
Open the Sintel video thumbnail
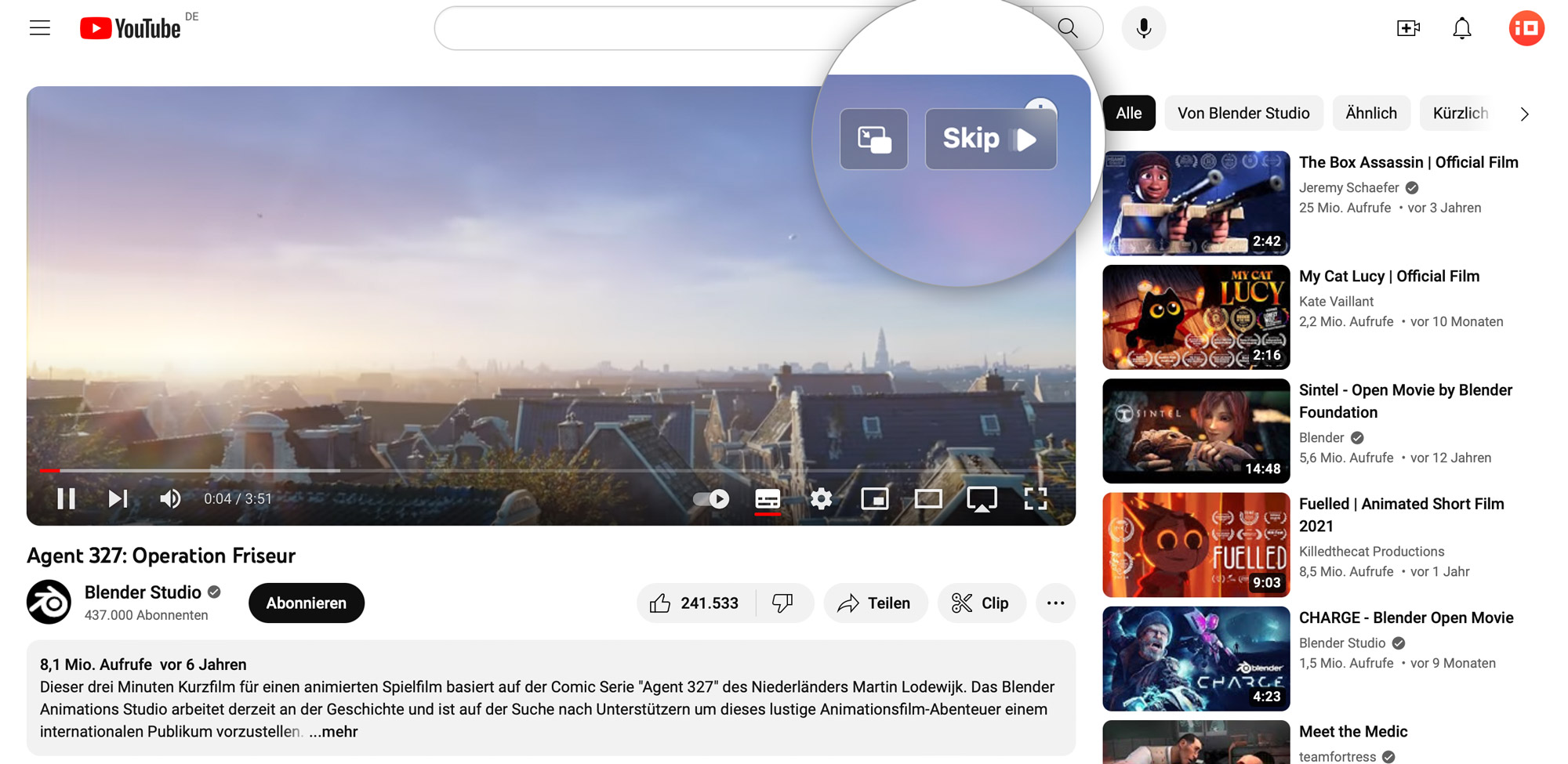(x=1196, y=431)
